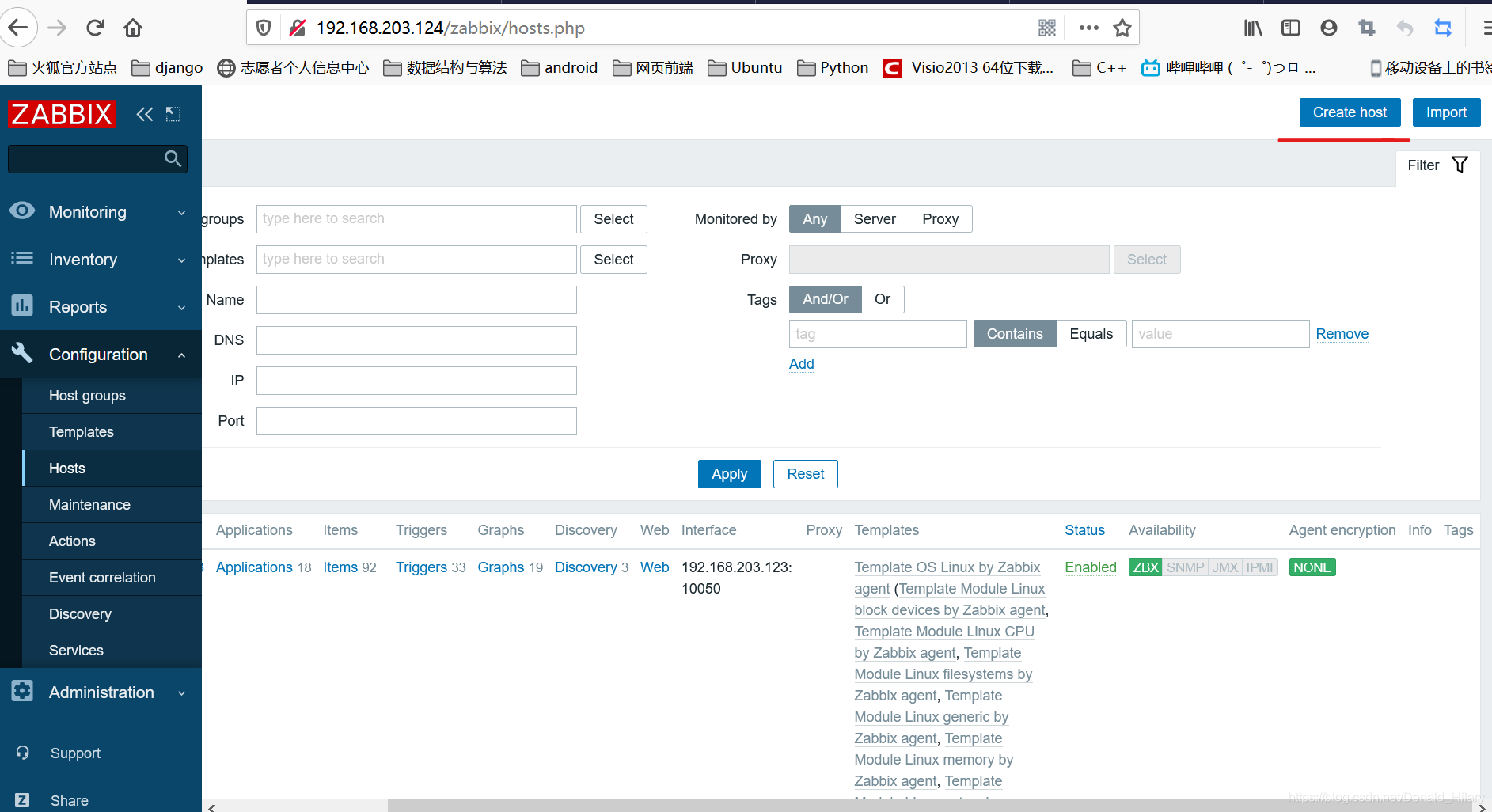
Task: Click the screenshot crop icon
Action: 1367,28
